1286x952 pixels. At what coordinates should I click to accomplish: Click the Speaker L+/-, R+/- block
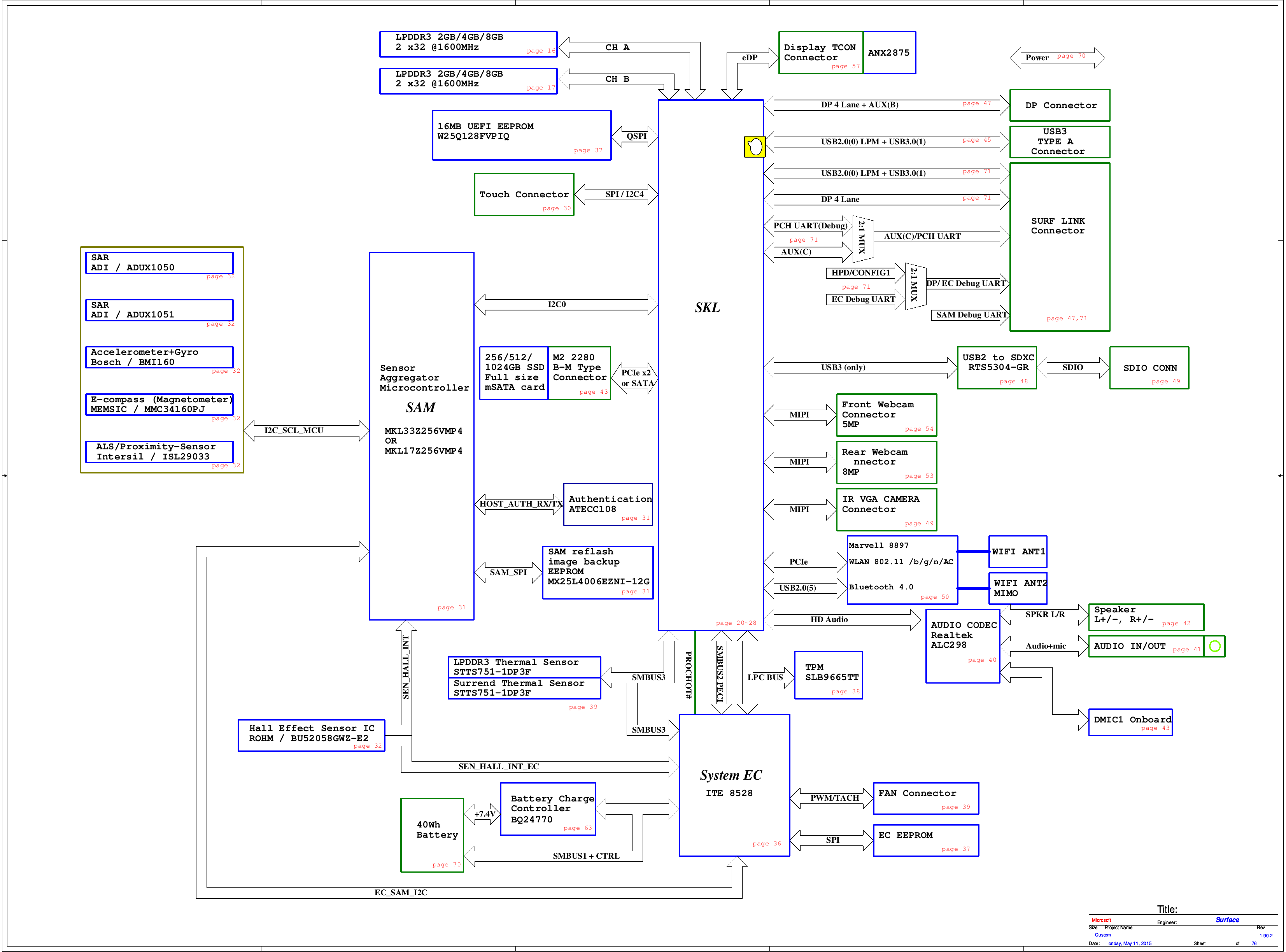click(x=1146, y=617)
